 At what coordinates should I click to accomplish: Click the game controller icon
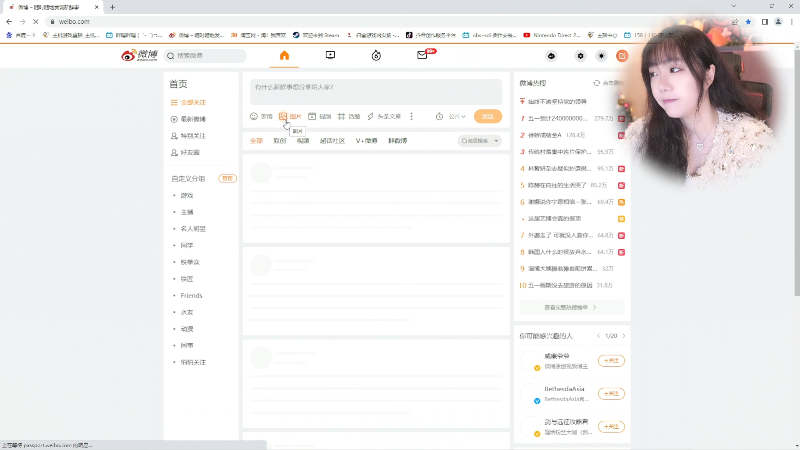pos(551,56)
